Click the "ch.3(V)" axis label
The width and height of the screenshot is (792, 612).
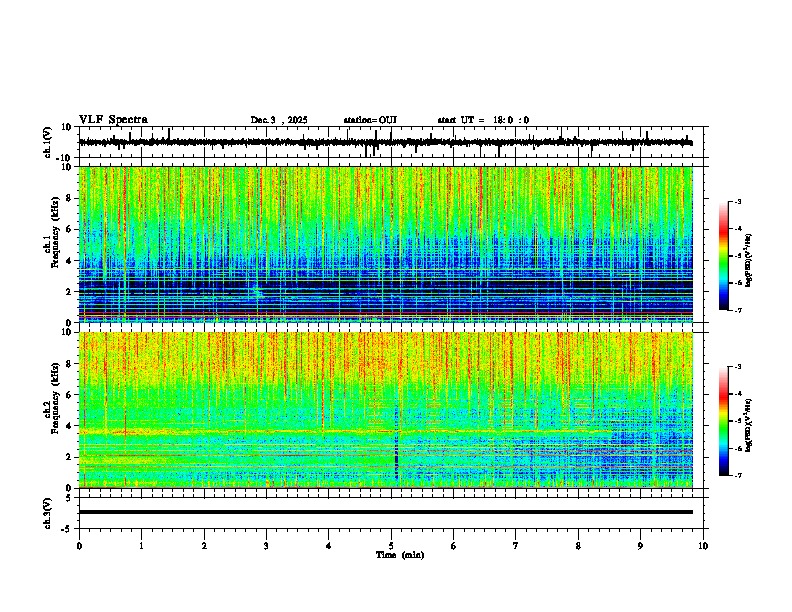pyautogui.click(x=47, y=513)
